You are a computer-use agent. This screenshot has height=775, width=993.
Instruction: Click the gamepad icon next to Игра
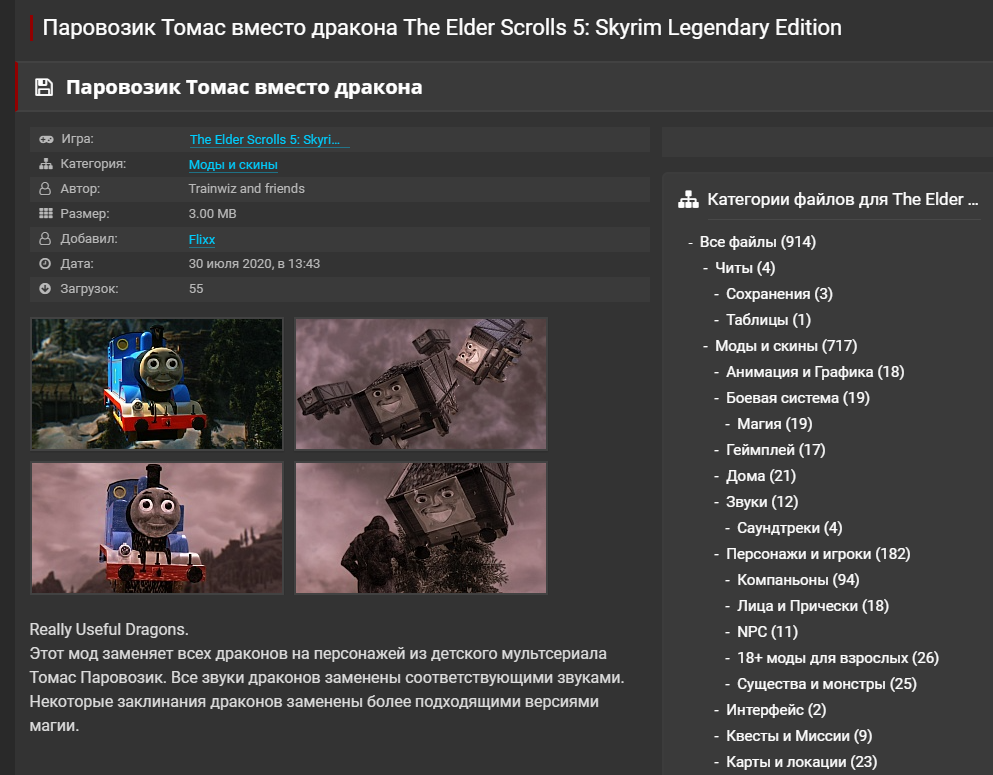pyautogui.click(x=46, y=139)
